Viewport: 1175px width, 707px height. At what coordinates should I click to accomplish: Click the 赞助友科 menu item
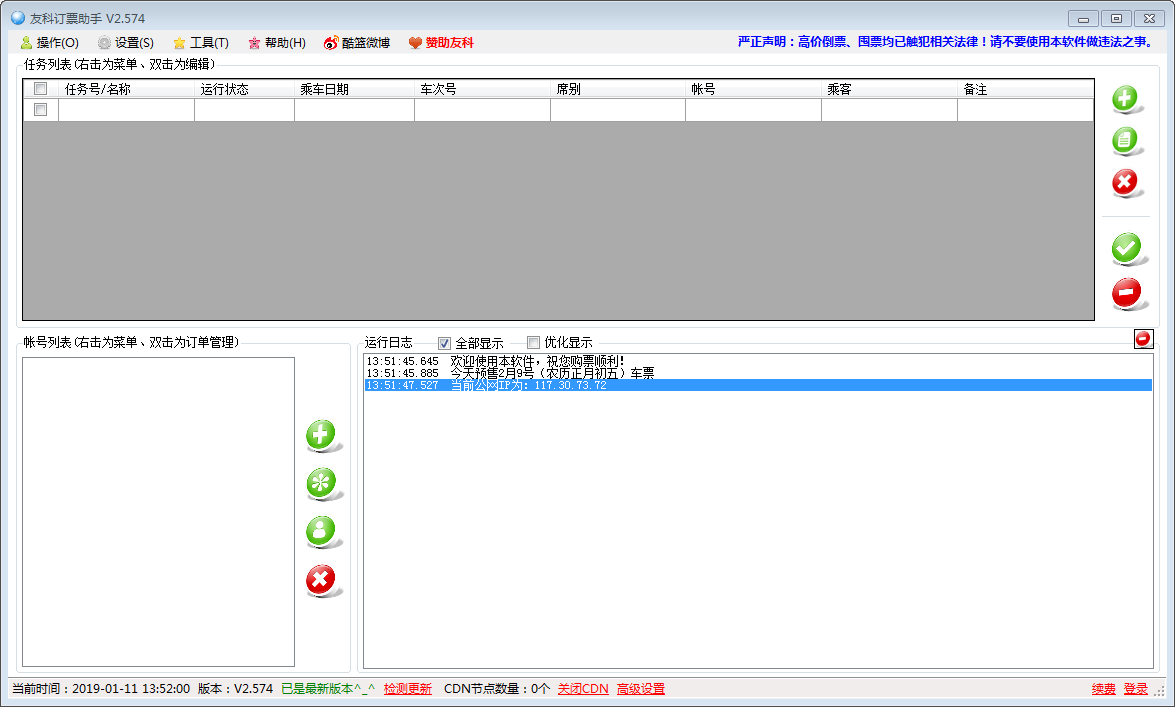click(441, 43)
